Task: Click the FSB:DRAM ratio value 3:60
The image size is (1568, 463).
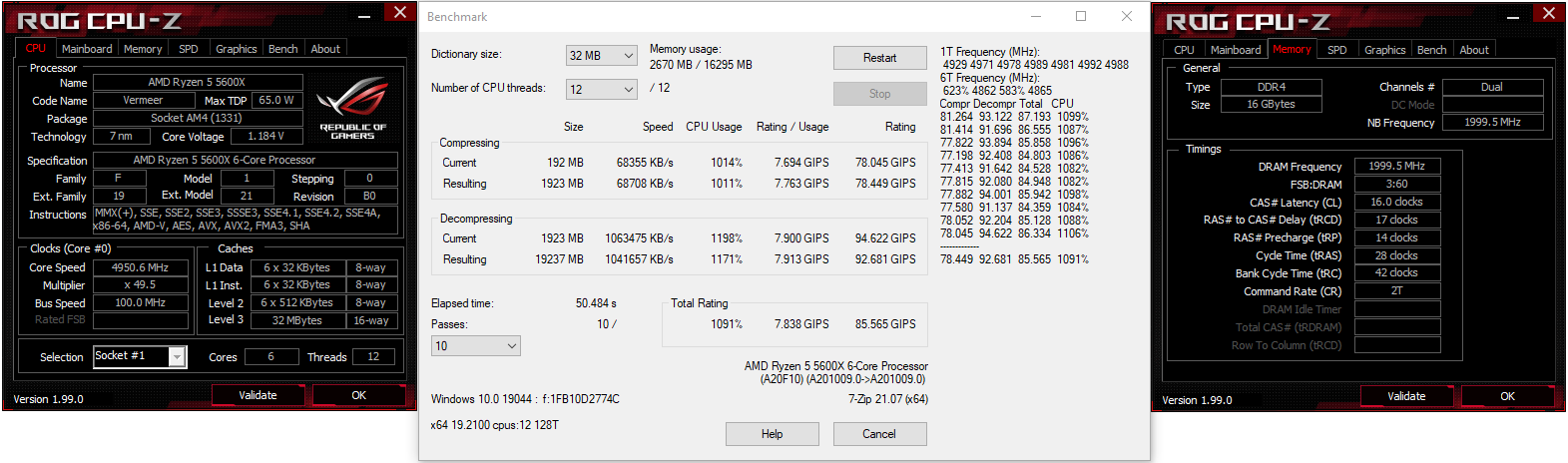Action: point(1397,184)
